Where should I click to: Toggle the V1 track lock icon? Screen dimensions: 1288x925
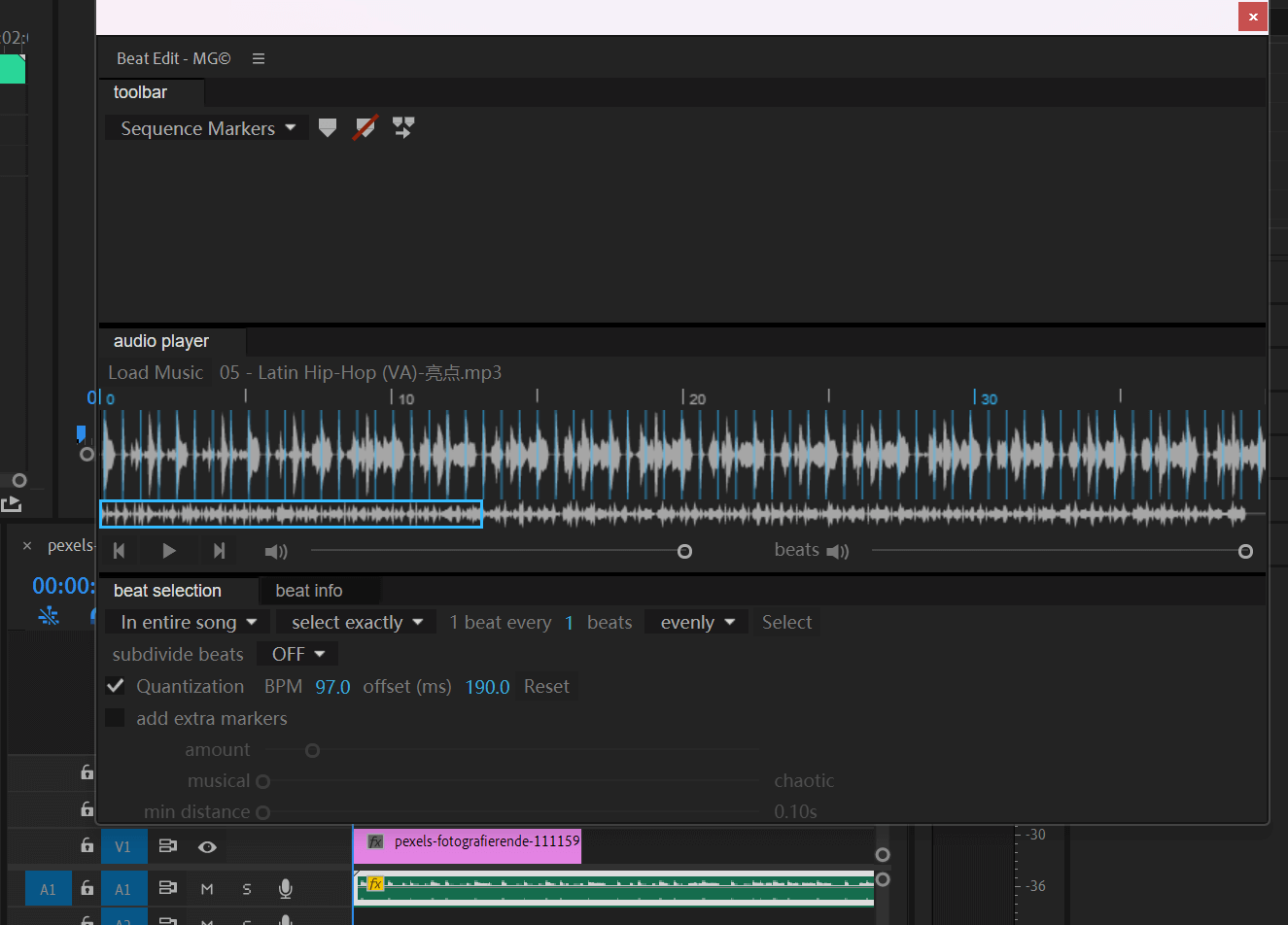[x=87, y=845]
